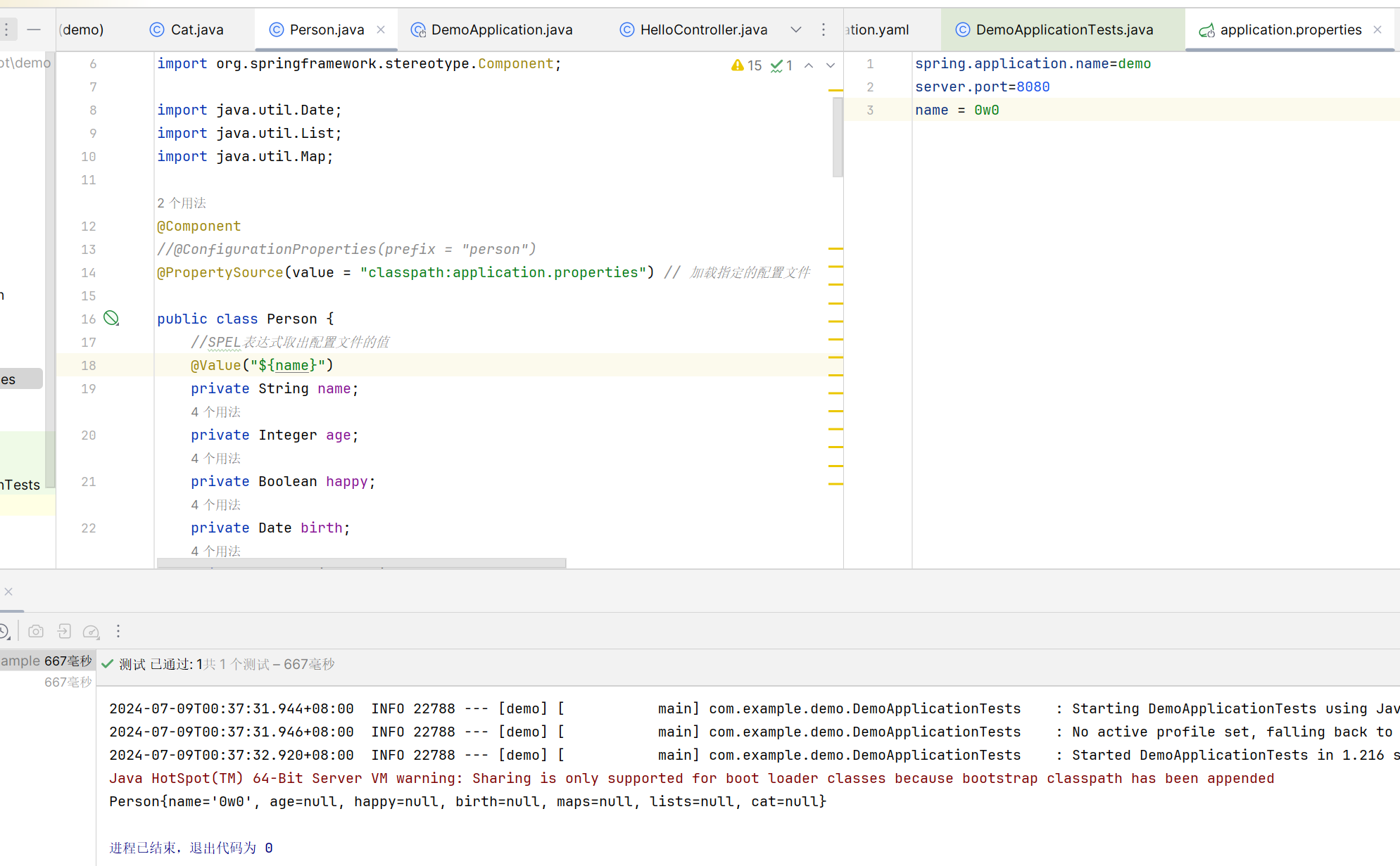Click the warnings count indicator showing 15
Image resolution: width=1400 pixels, height=866 pixels.
pos(746,65)
